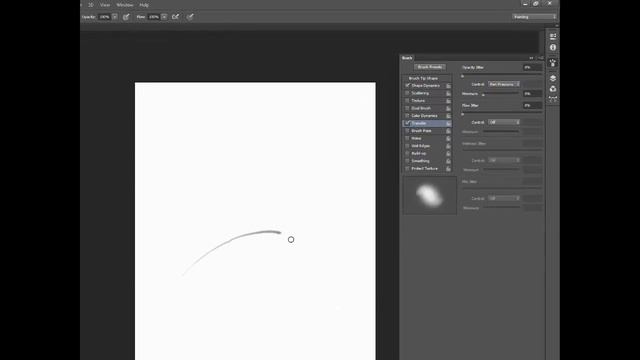Toggle pressure for opacity icon in options bar
This screenshot has height=360, width=640.
126,17
